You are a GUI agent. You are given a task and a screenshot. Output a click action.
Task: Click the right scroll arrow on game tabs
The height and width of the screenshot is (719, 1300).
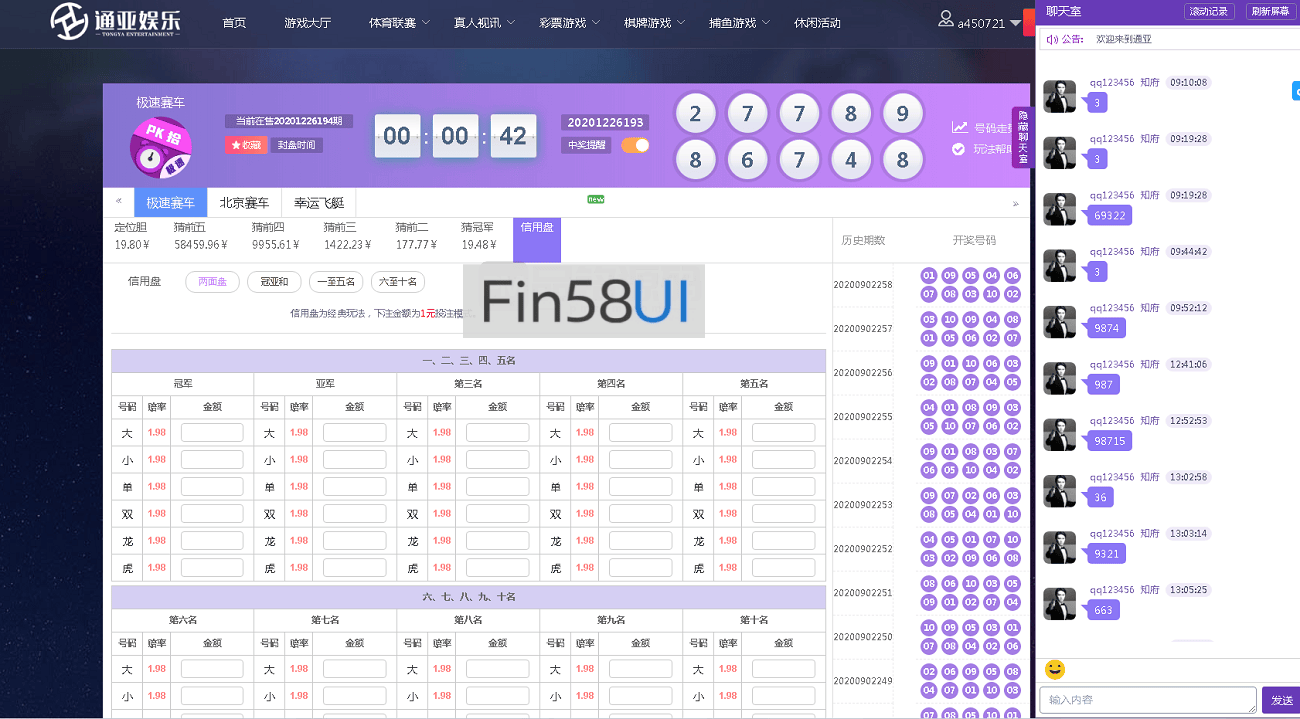coord(1016,203)
